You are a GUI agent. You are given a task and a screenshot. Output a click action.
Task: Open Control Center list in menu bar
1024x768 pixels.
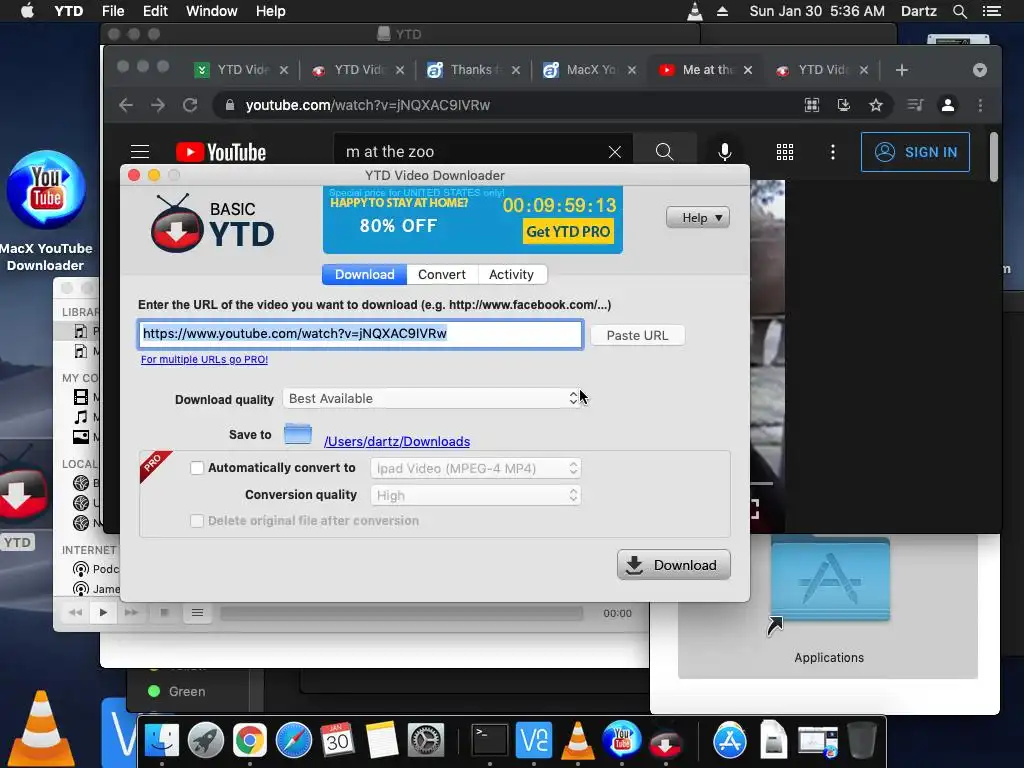pyautogui.click(x=992, y=11)
